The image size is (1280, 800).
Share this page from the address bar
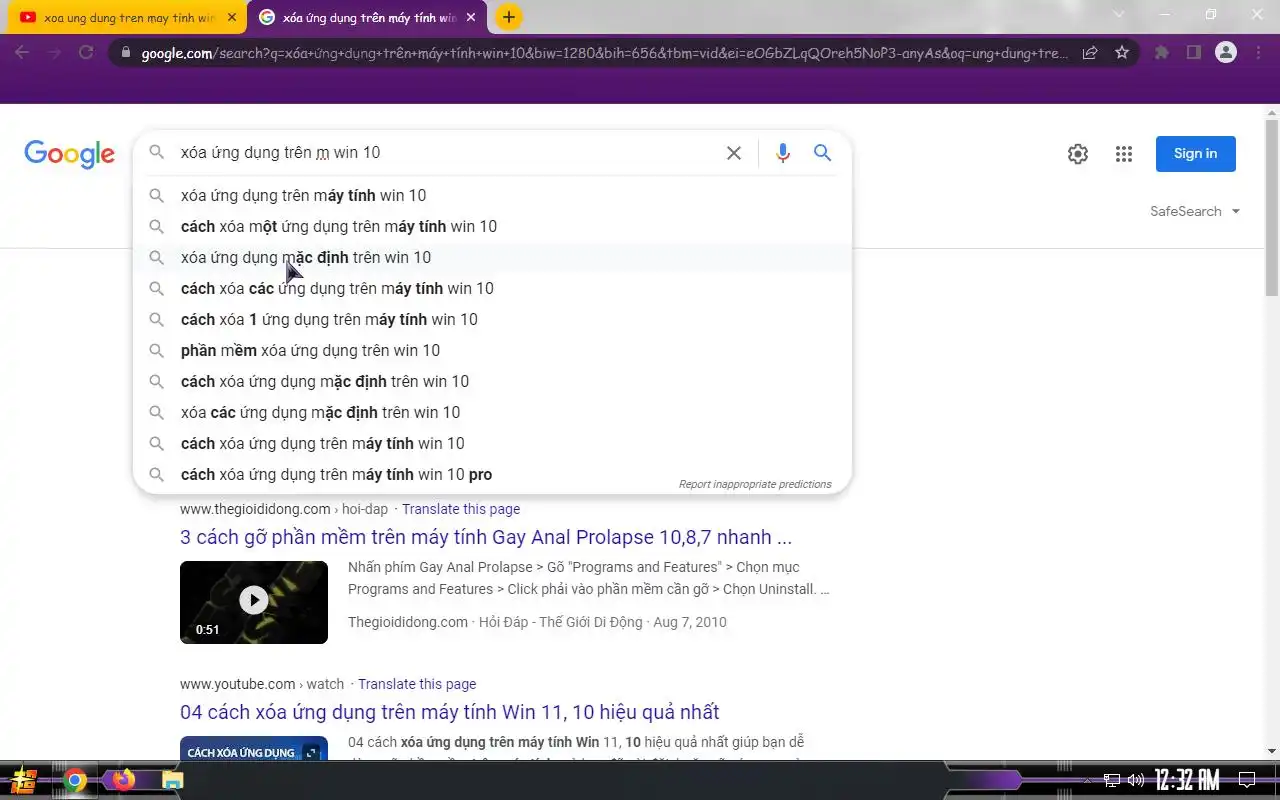(1090, 53)
